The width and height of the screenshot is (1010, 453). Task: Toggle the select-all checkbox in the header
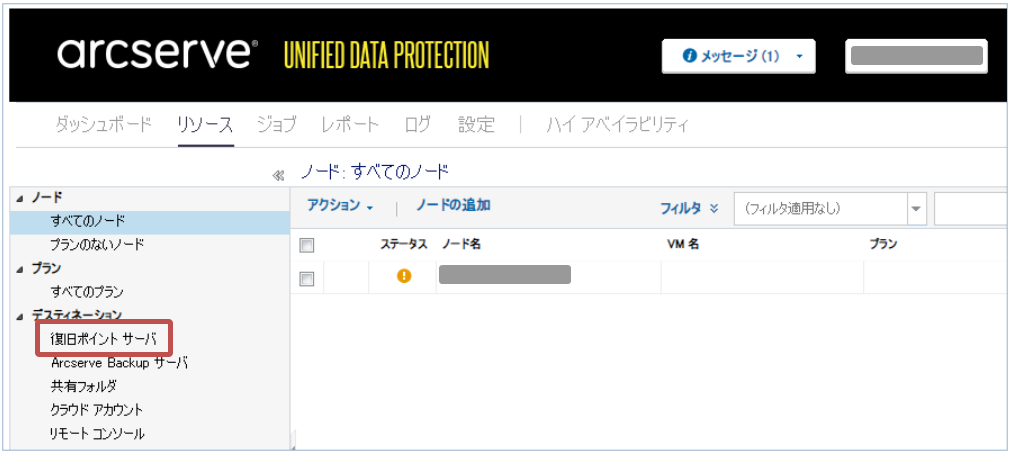[307, 245]
